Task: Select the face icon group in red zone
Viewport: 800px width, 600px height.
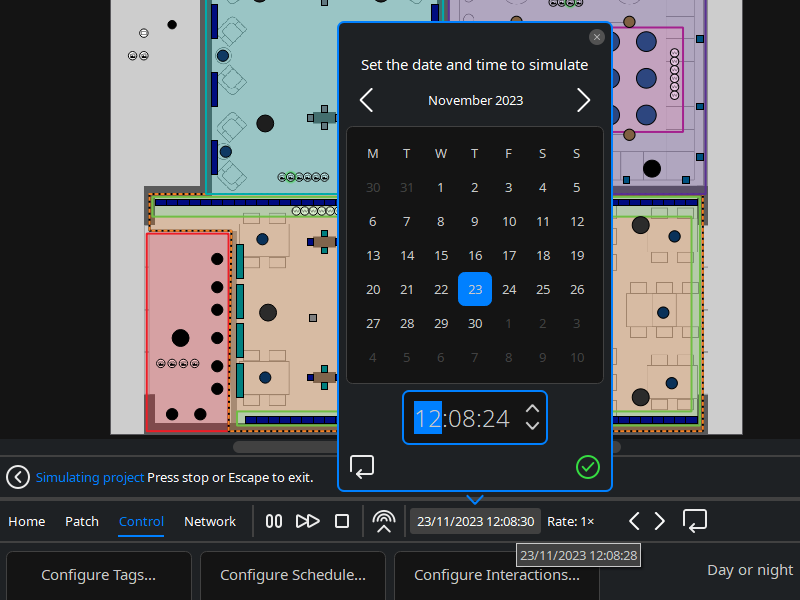Action: coord(178,364)
